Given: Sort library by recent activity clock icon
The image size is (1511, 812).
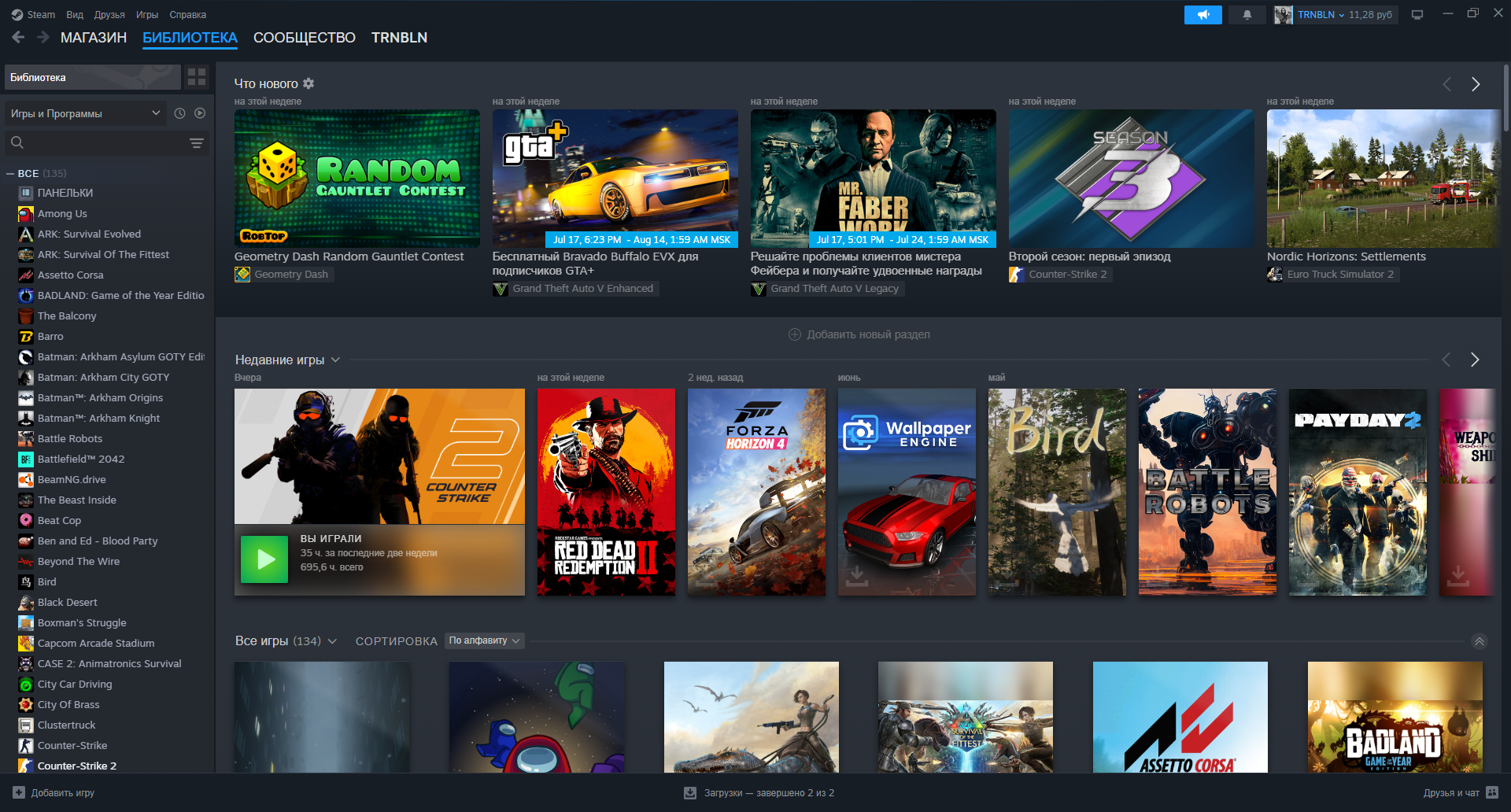Looking at the screenshot, I should pyautogui.click(x=179, y=113).
